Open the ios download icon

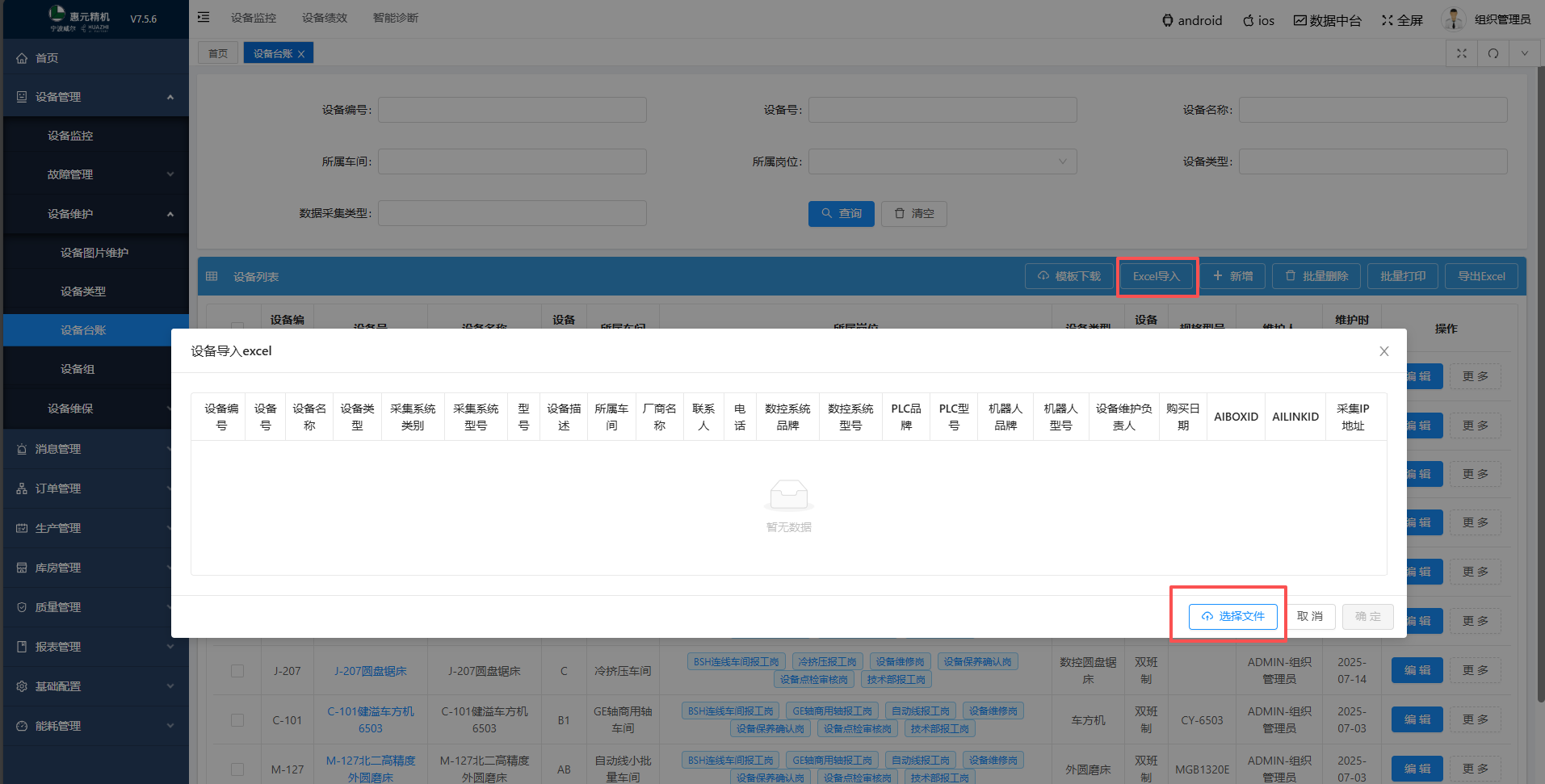tap(1248, 20)
